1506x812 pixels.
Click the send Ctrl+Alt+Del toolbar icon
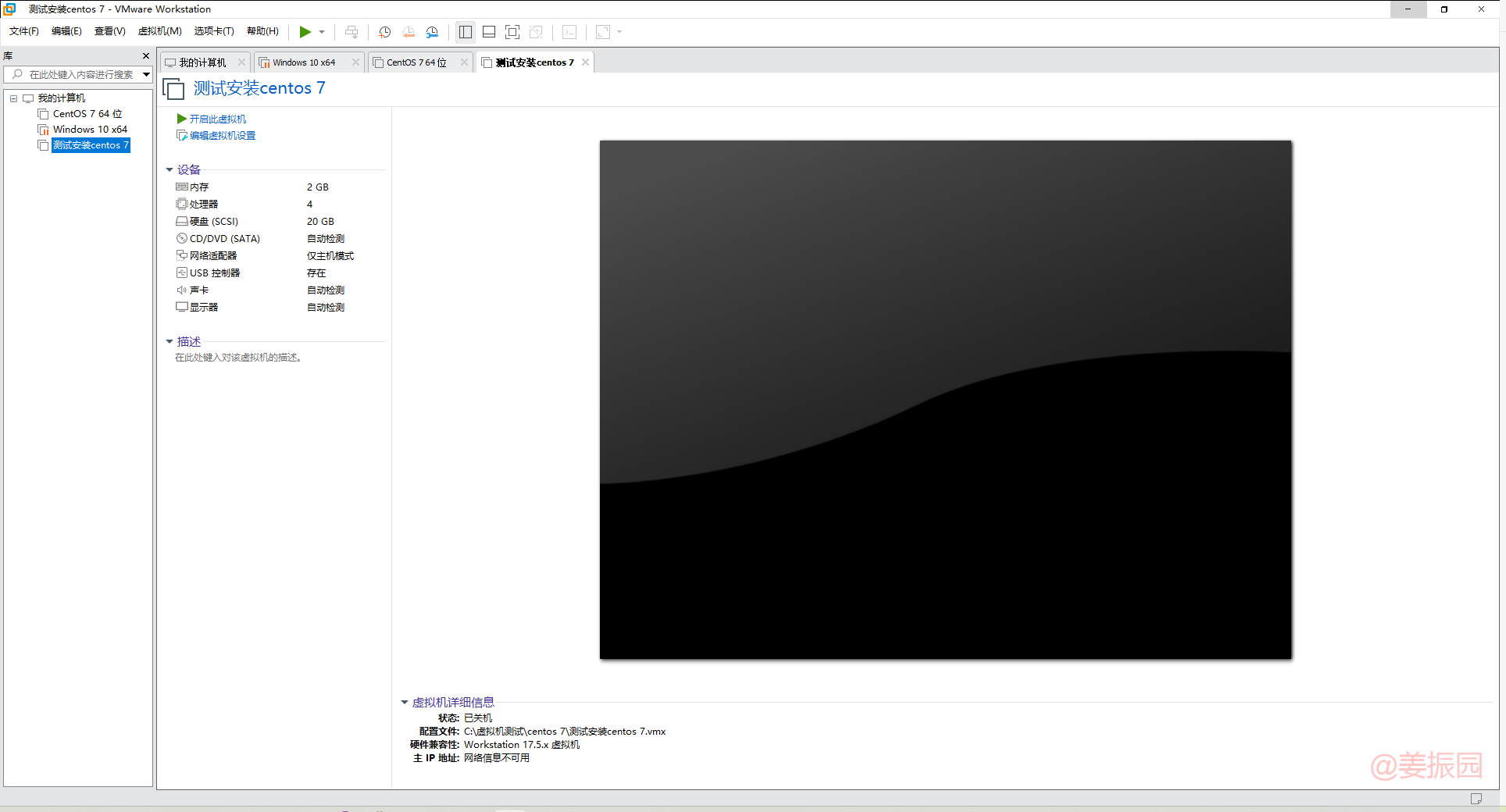click(x=352, y=32)
